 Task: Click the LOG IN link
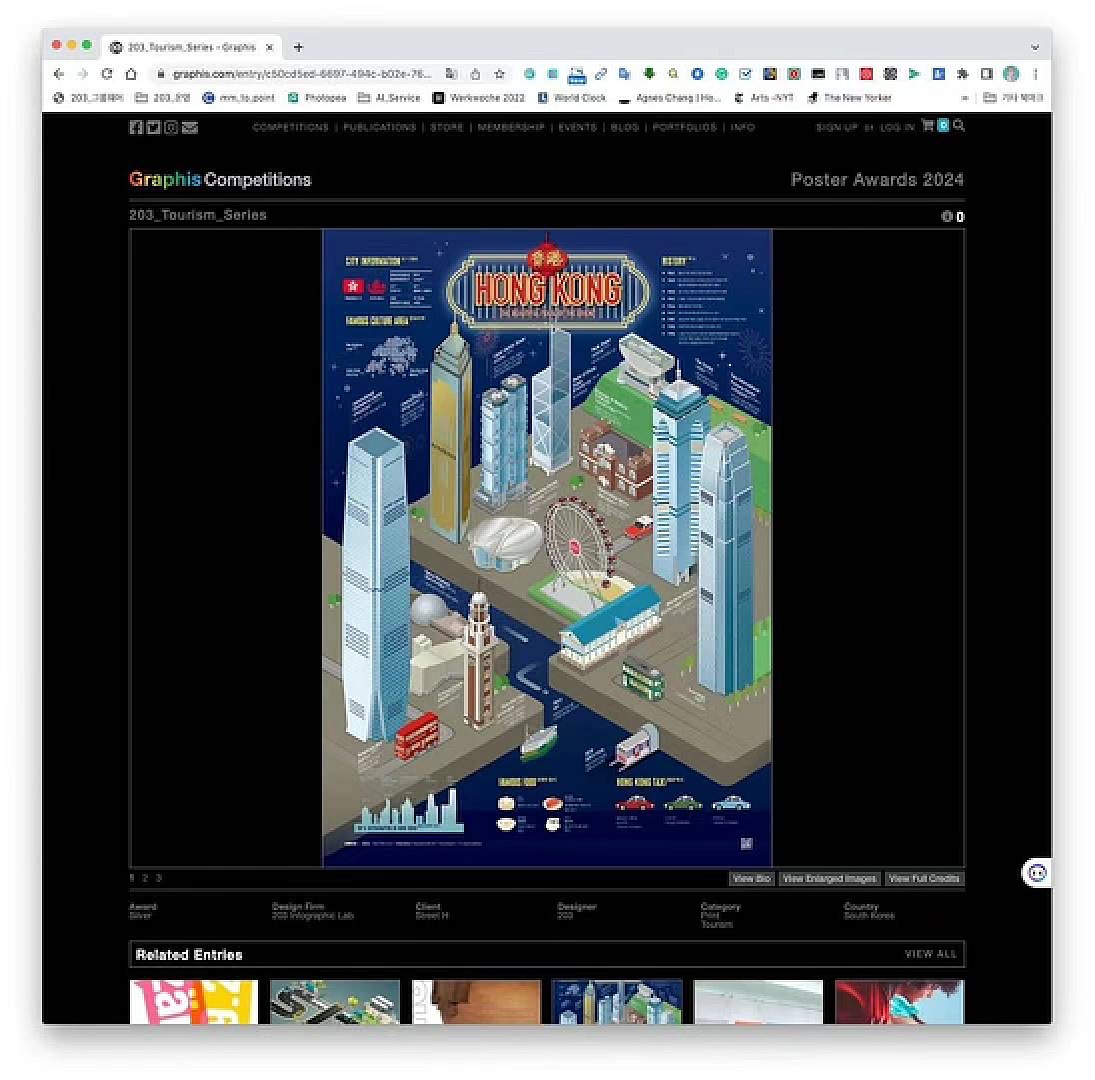[x=897, y=127]
